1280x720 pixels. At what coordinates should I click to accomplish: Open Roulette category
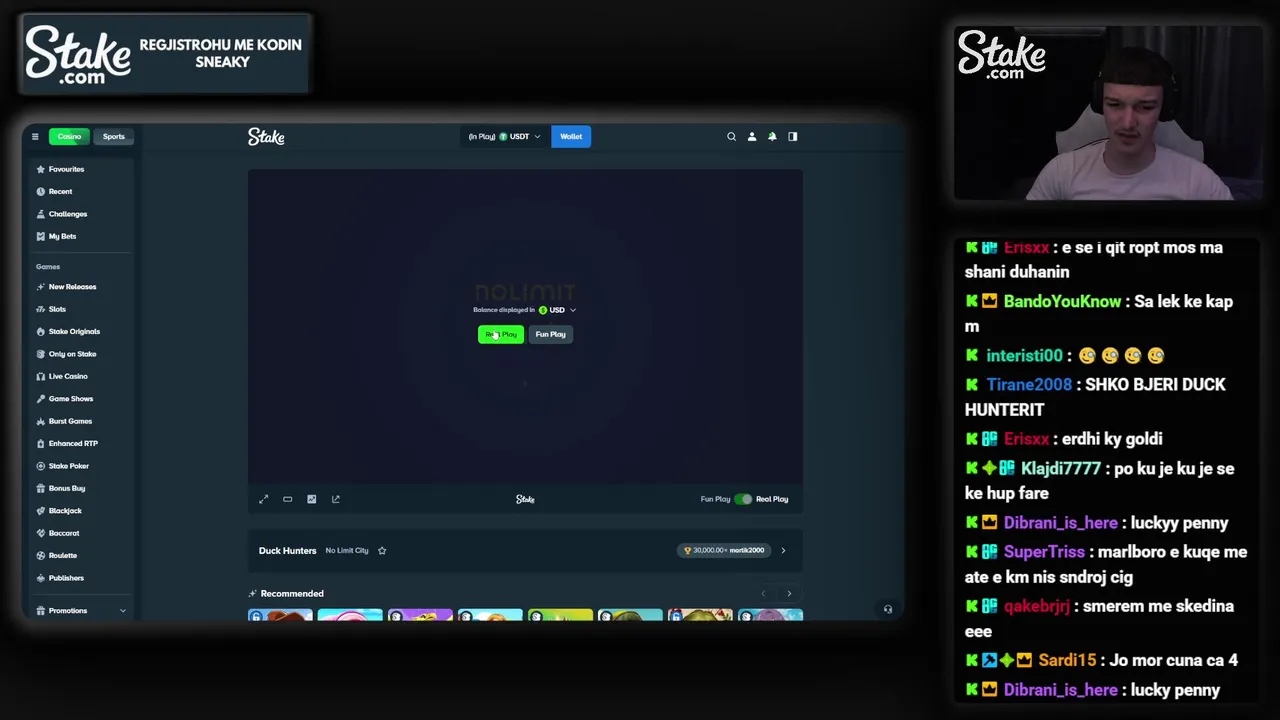click(62, 555)
